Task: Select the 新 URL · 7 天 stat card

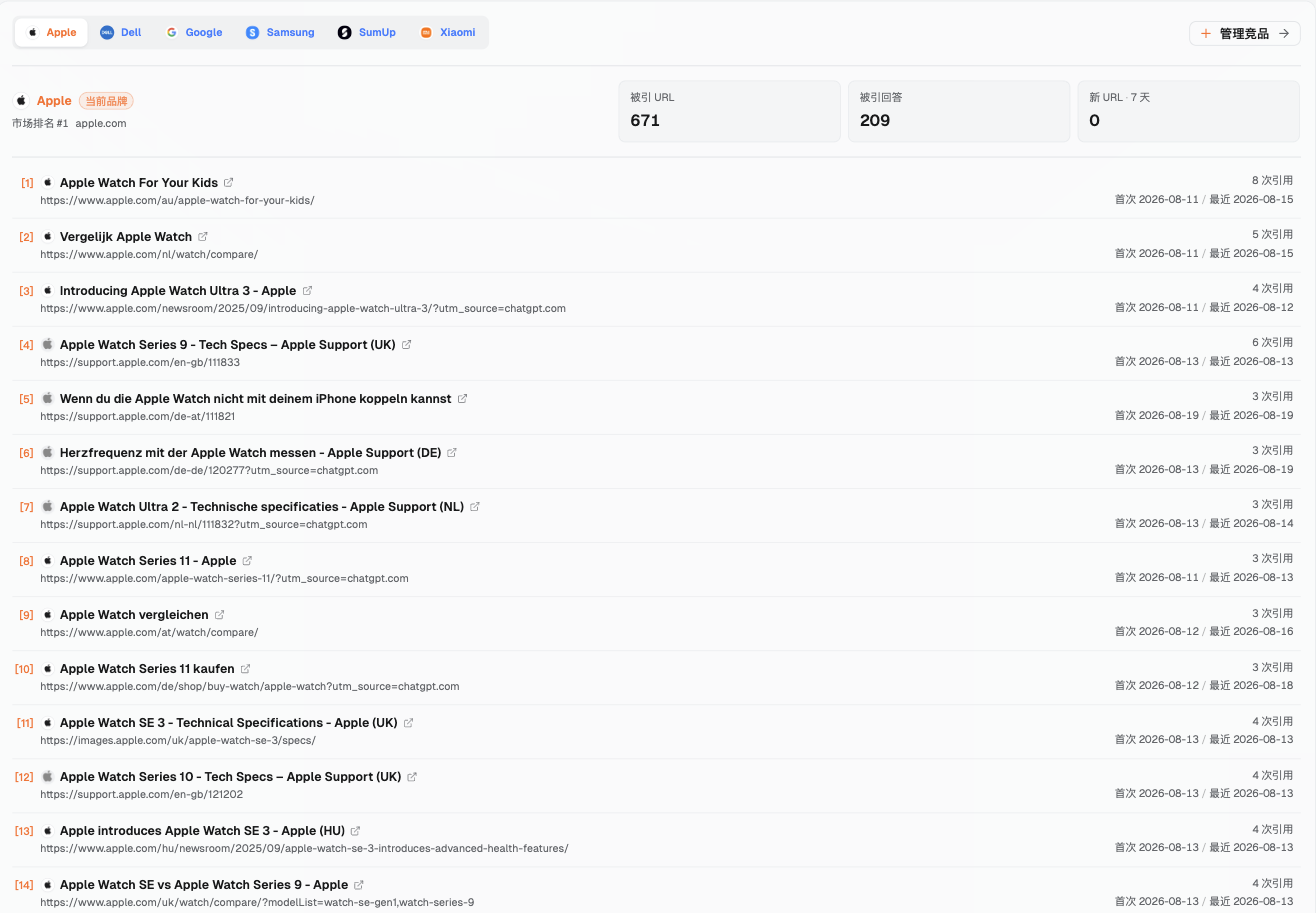Action: 1188,111
